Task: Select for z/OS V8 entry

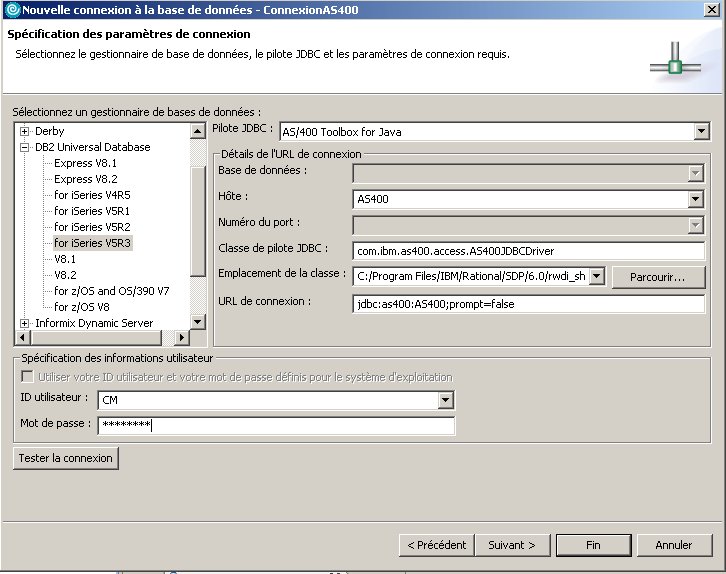Action: (81, 307)
